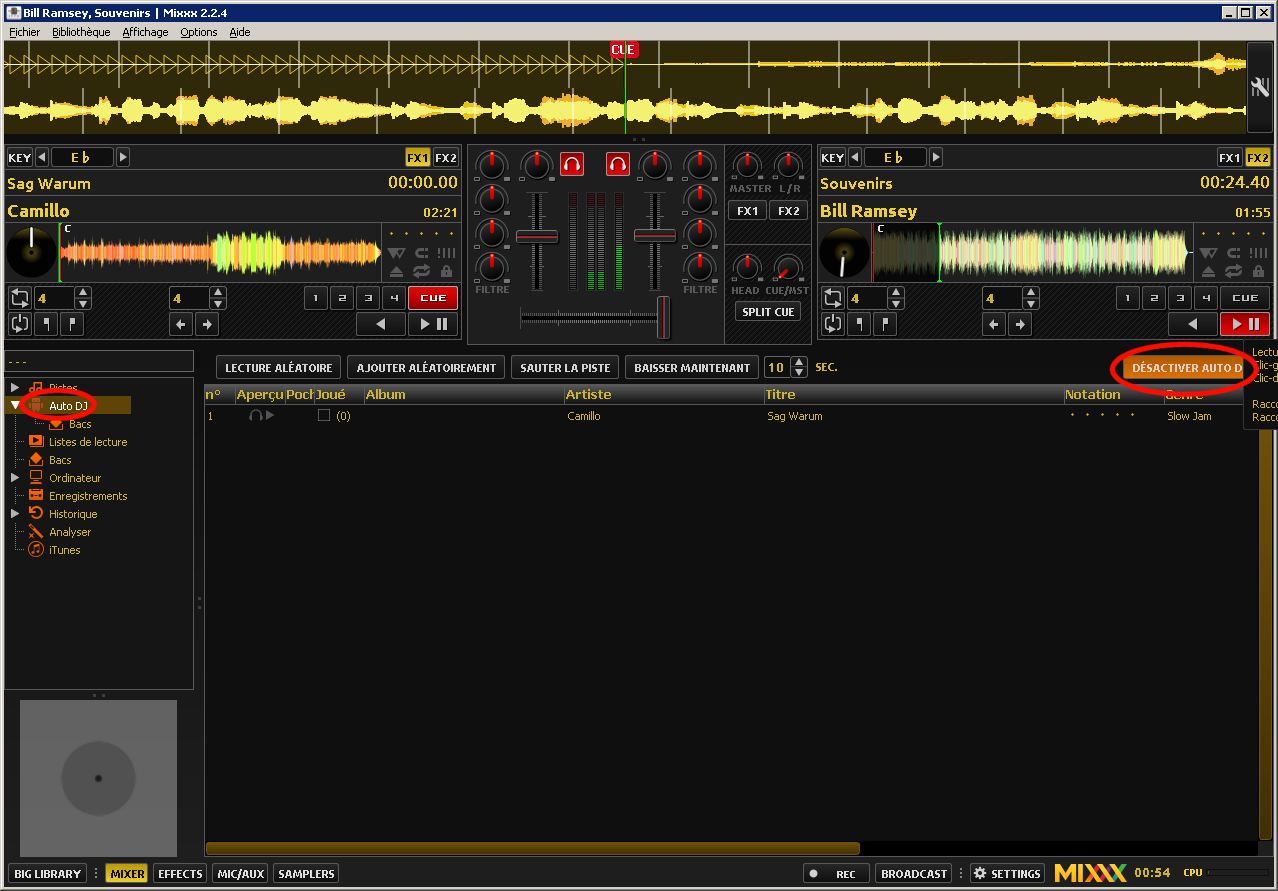The width and height of the screenshot is (1278, 891).
Task: Set loop-out marker on Bill Ramsey deck
Action: coord(885,324)
